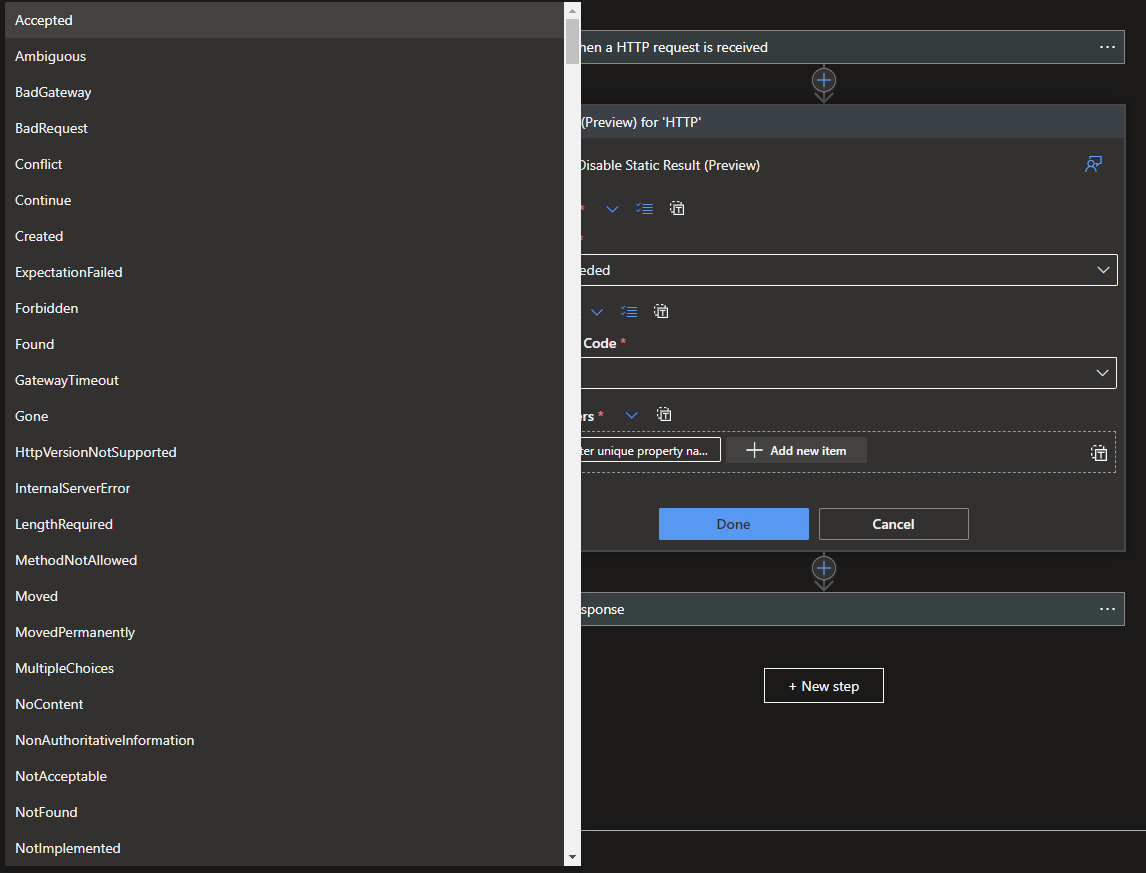
Task: Choose Gone status code
Action: (284, 416)
